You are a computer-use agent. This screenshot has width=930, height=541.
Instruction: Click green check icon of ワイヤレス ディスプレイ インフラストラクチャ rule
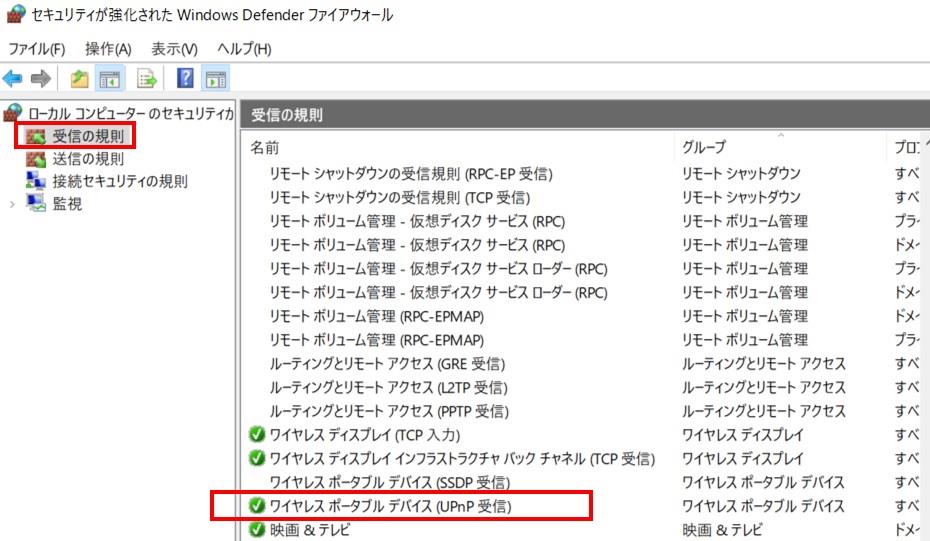click(x=257, y=458)
